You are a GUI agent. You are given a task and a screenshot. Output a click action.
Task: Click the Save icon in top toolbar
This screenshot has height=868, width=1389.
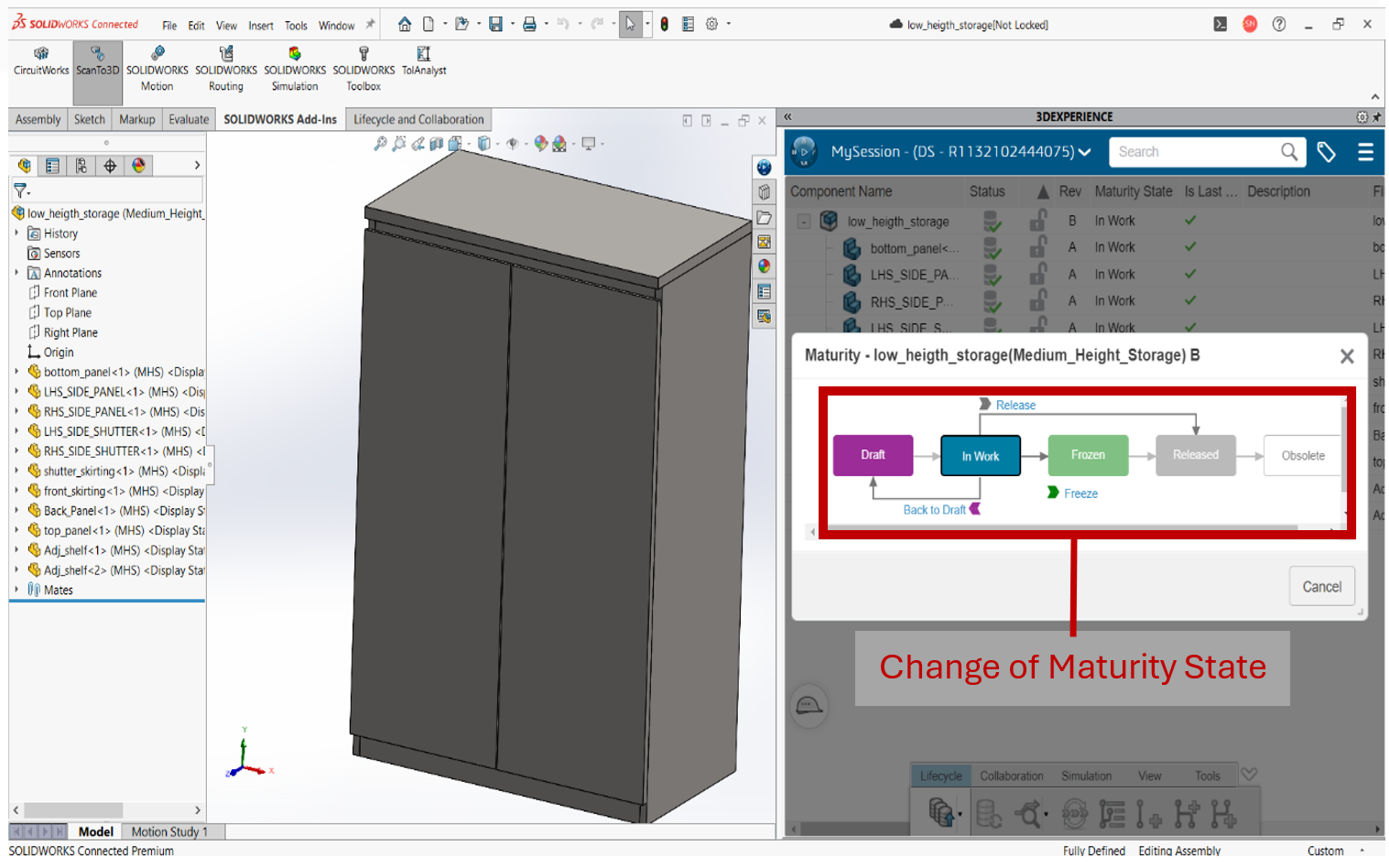495,25
